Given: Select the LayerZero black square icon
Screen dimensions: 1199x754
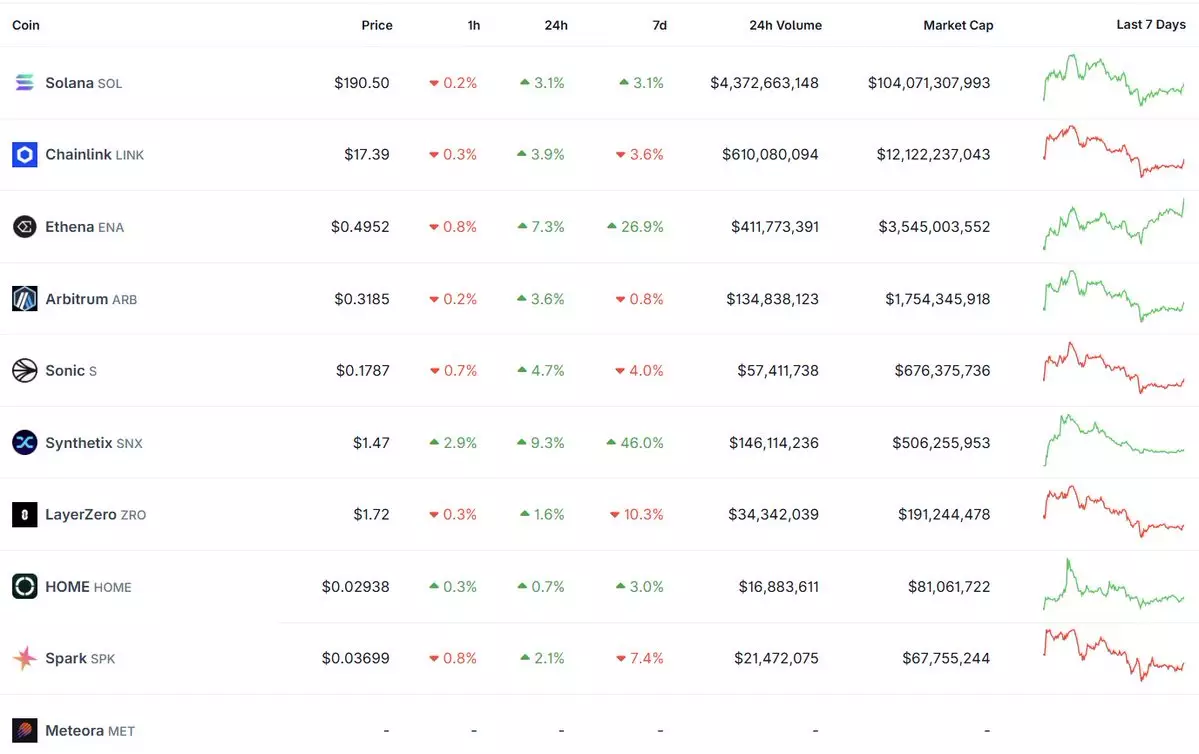Looking at the screenshot, I should click(24, 515).
